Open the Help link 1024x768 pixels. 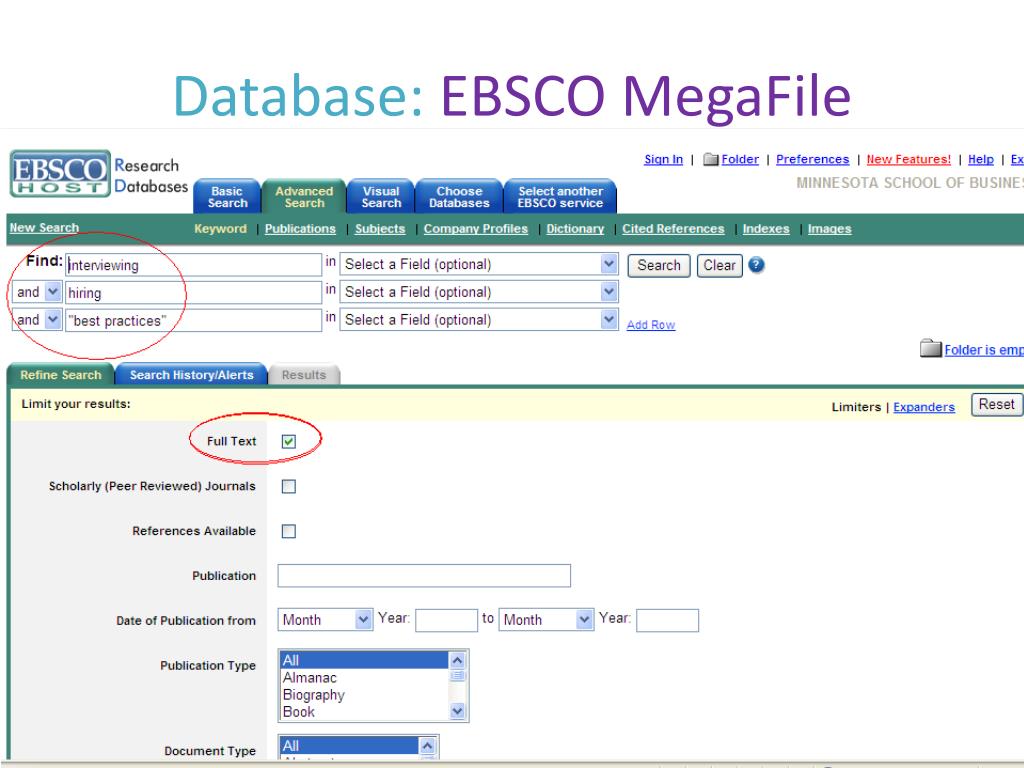(x=981, y=159)
